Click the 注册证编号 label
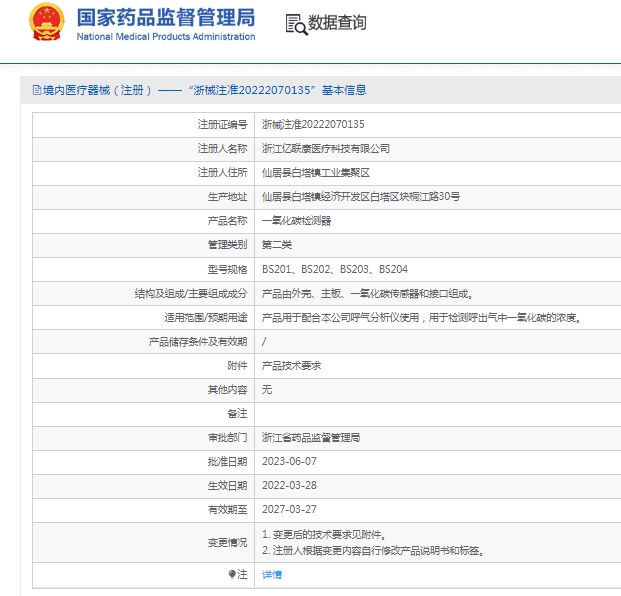Image resolution: width=621 pixels, height=596 pixels. pos(222,124)
